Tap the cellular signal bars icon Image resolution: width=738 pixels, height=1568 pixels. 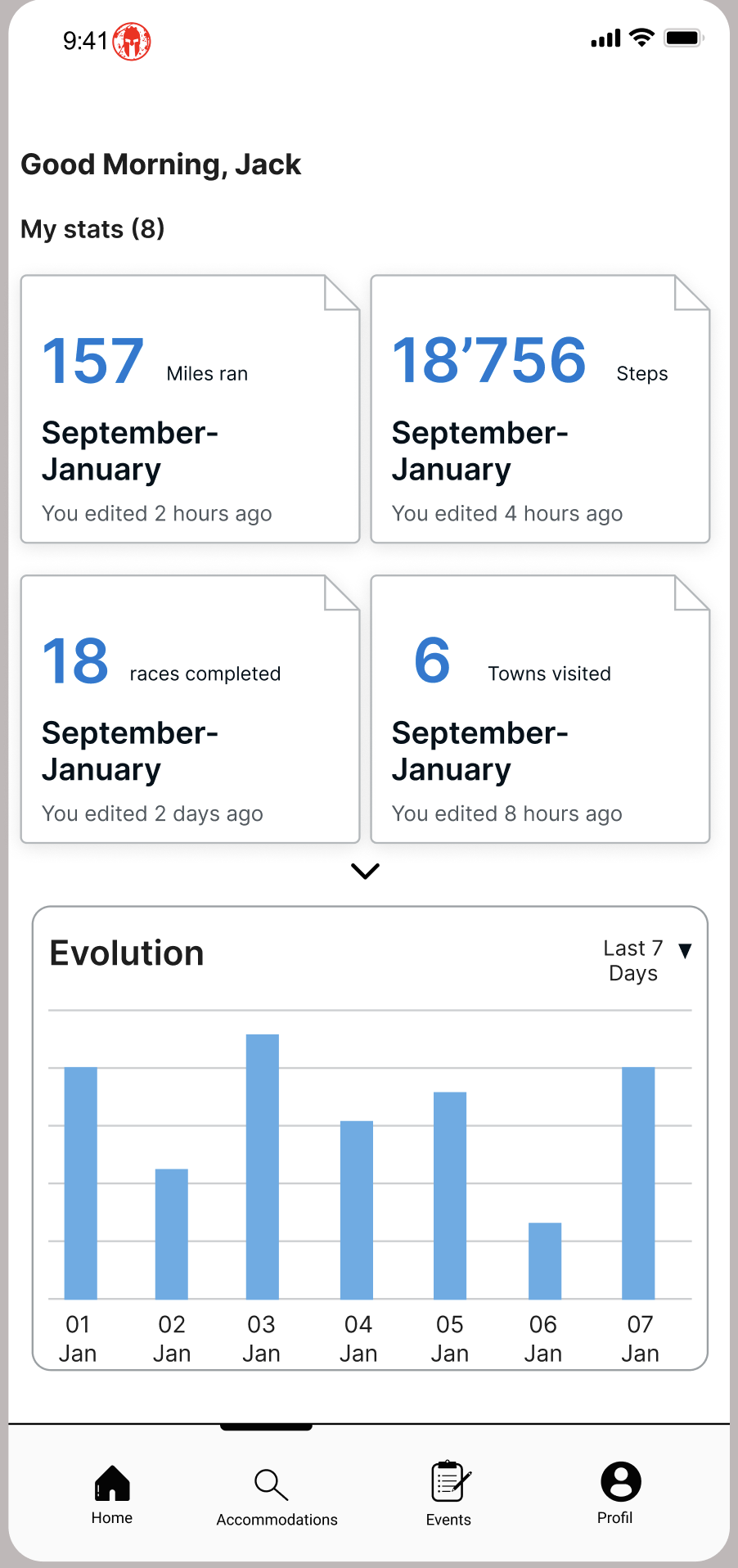click(605, 38)
